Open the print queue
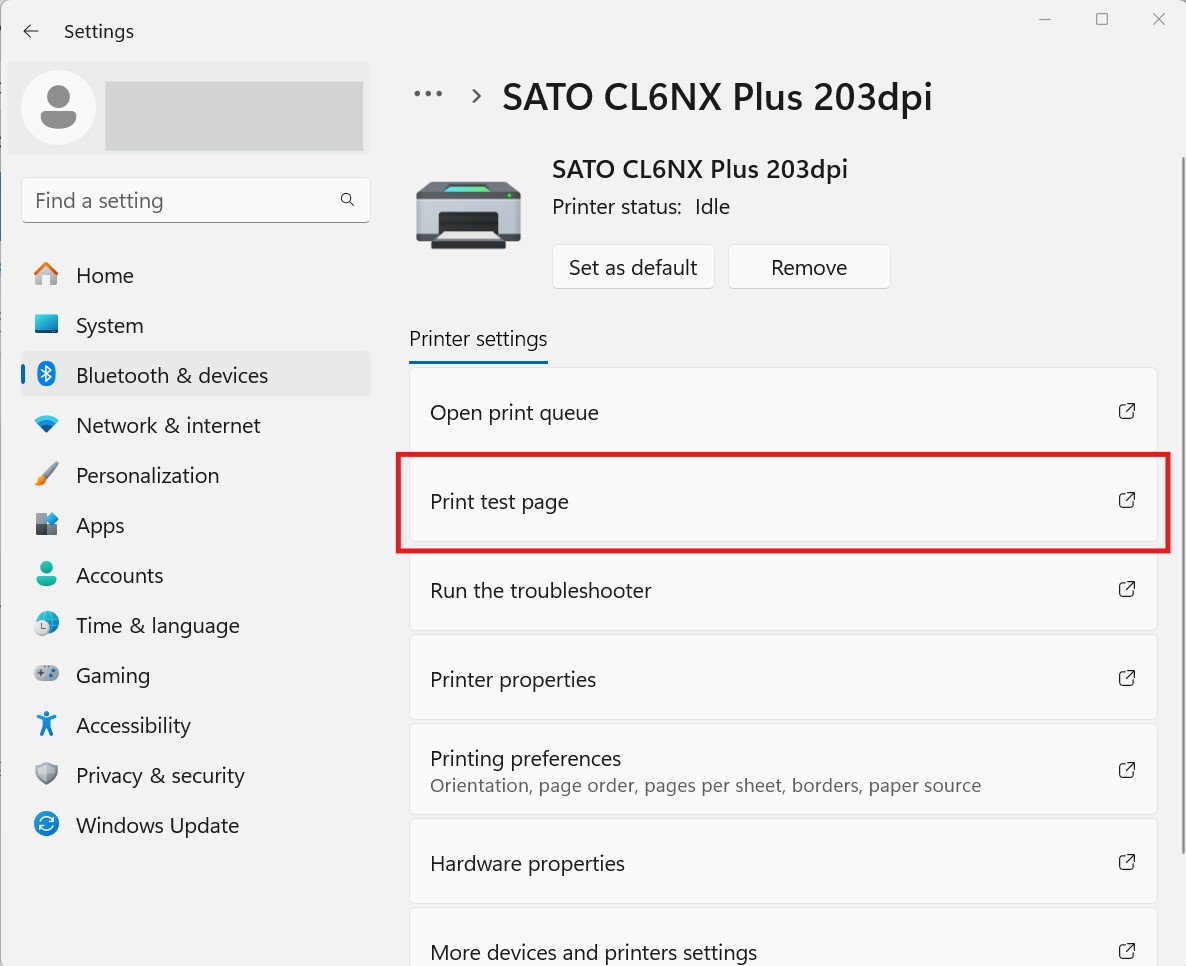The height and width of the screenshot is (966, 1186). point(783,412)
